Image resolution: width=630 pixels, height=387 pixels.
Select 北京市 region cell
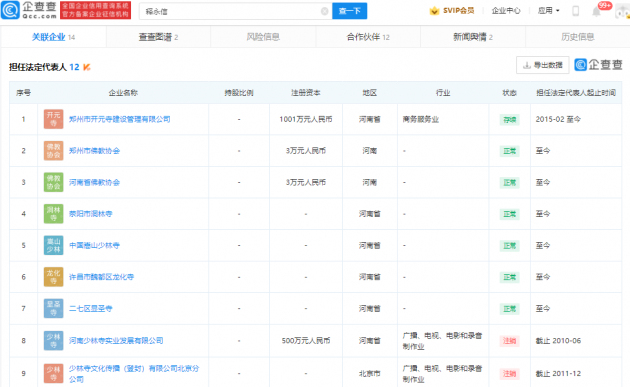click(370, 373)
